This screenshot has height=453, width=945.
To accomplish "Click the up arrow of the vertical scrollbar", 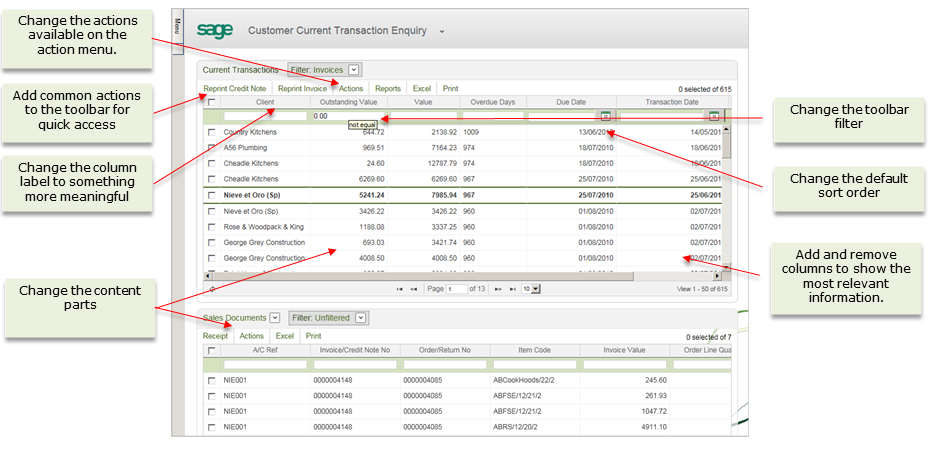I will pyautogui.click(x=726, y=129).
